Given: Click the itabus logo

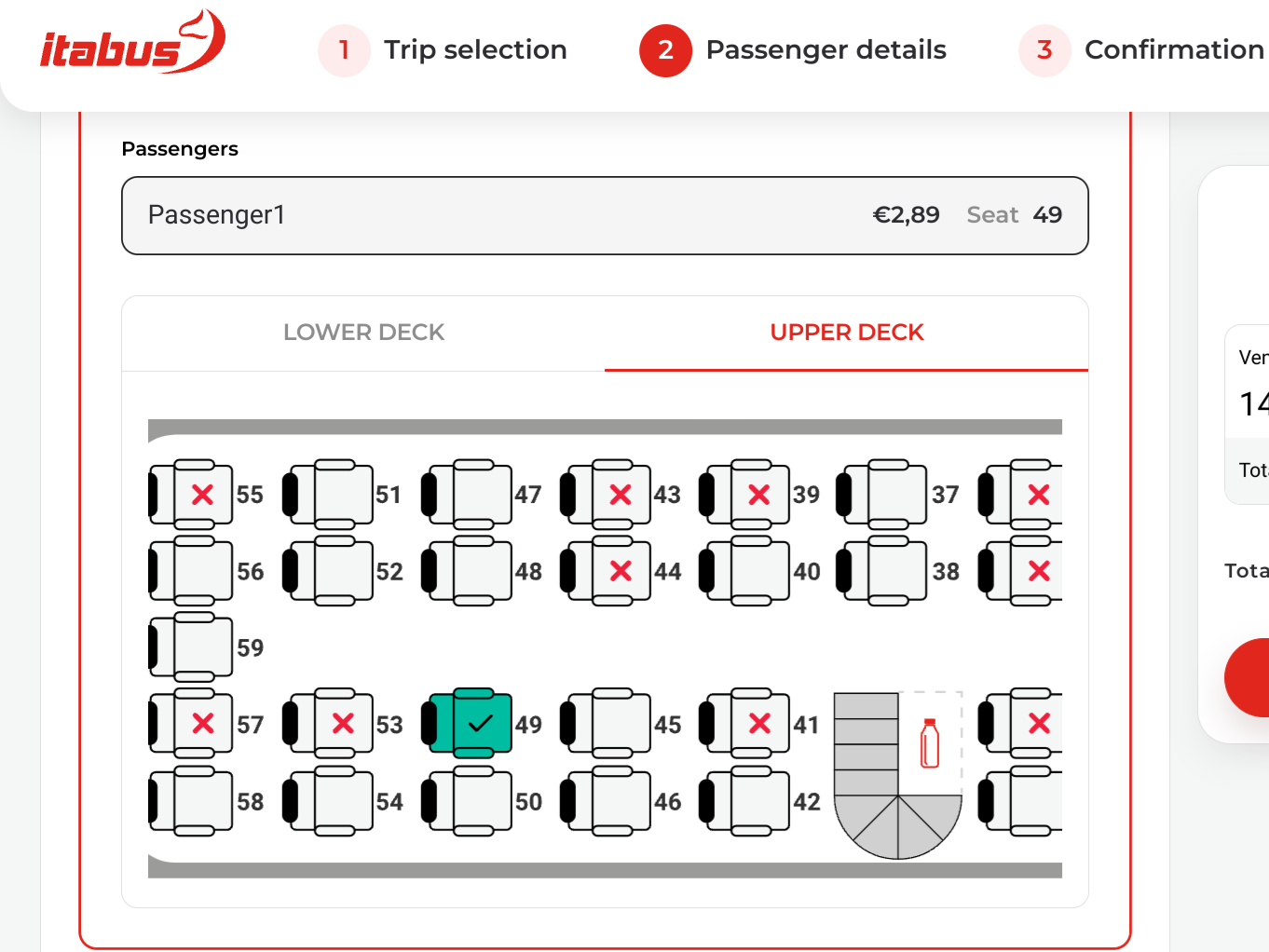Looking at the screenshot, I should pyautogui.click(x=132, y=44).
